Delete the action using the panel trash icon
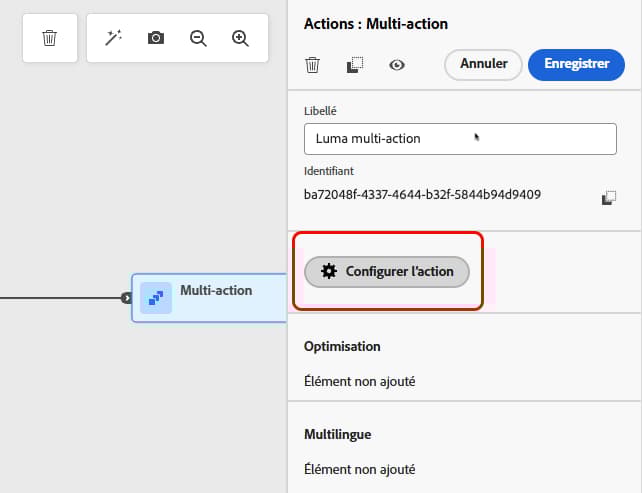Image resolution: width=642 pixels, height=493 pixels. pyautogui.click(x=313, y=65)
